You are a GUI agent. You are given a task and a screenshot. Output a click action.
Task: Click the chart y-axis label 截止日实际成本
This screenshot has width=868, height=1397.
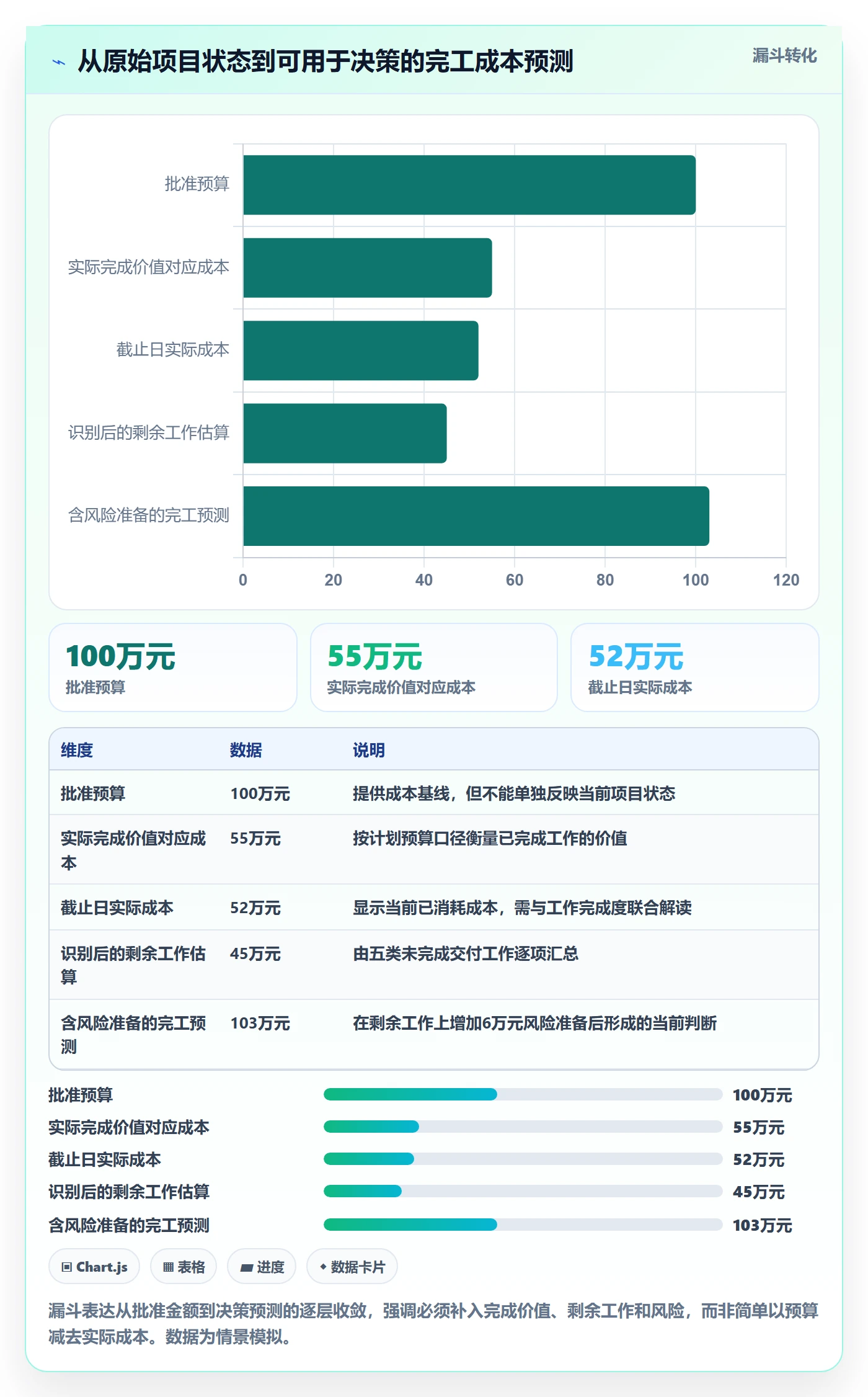[173, 350]
